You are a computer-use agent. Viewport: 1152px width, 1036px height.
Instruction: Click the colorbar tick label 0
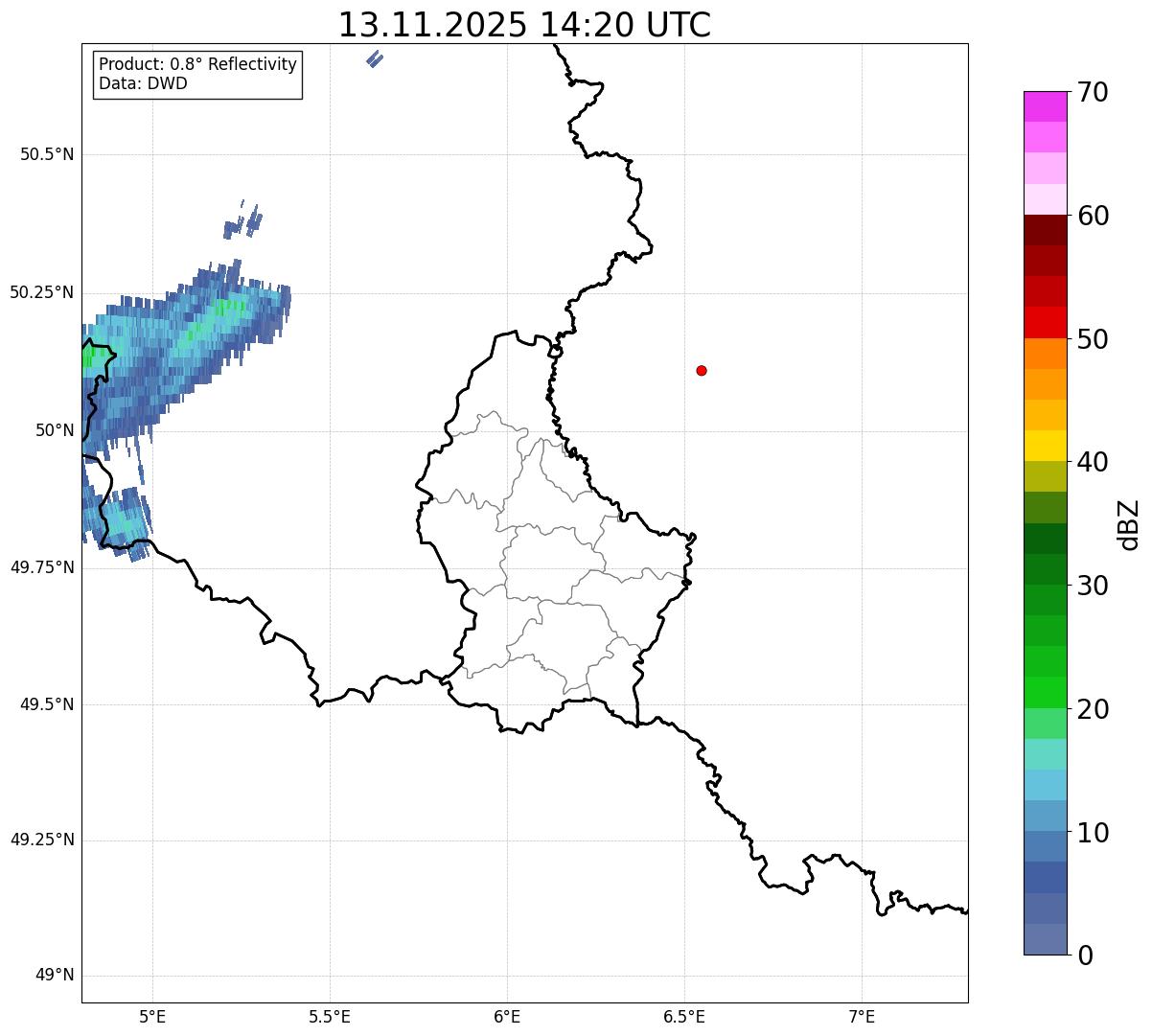point(1085,956)
